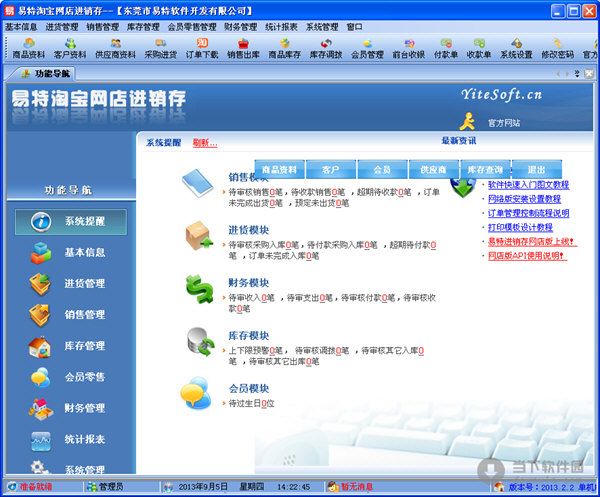600x497 pixels.
Task: Open the 窗口 menu
Action: click(354, 27)
